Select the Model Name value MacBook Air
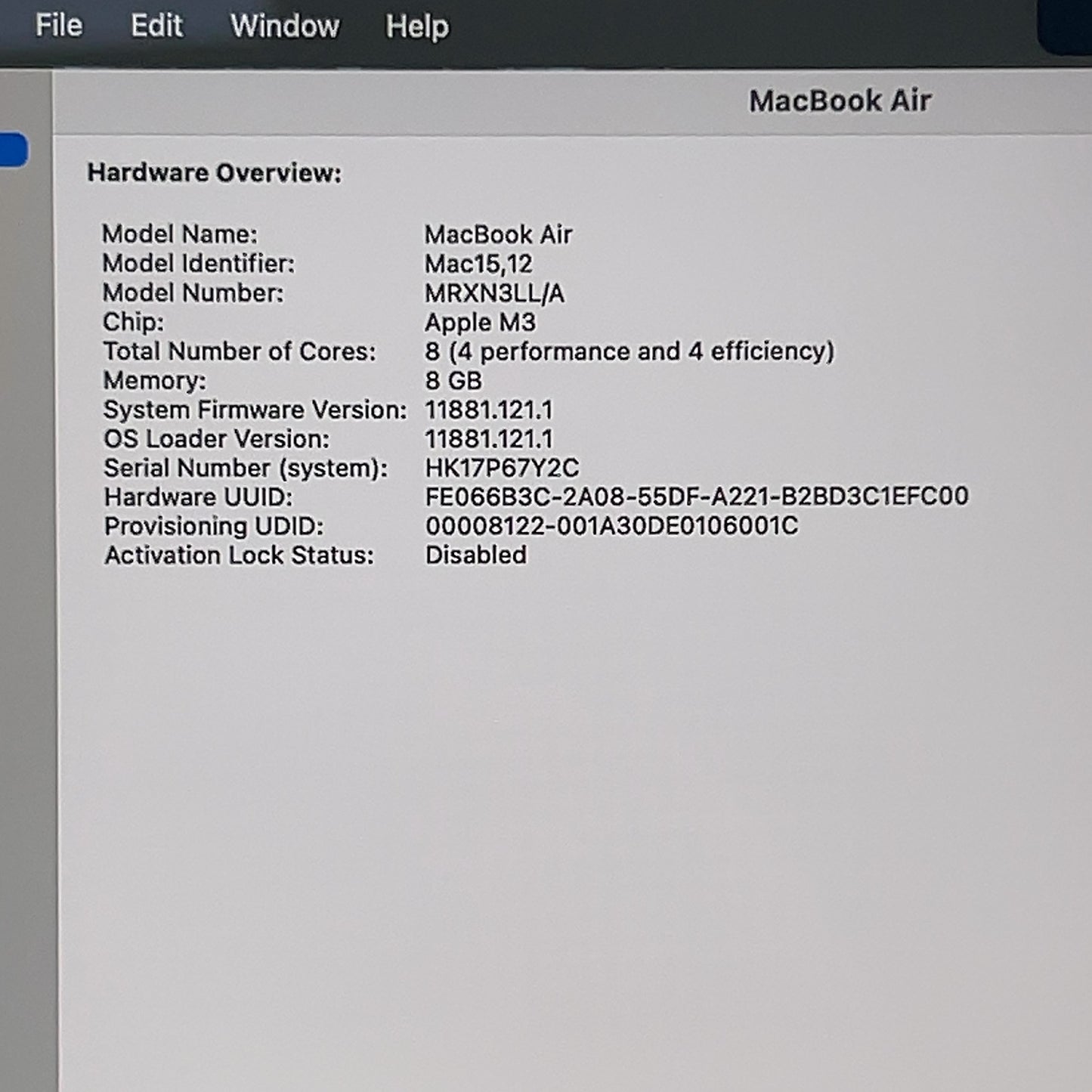 pos(498,234)
